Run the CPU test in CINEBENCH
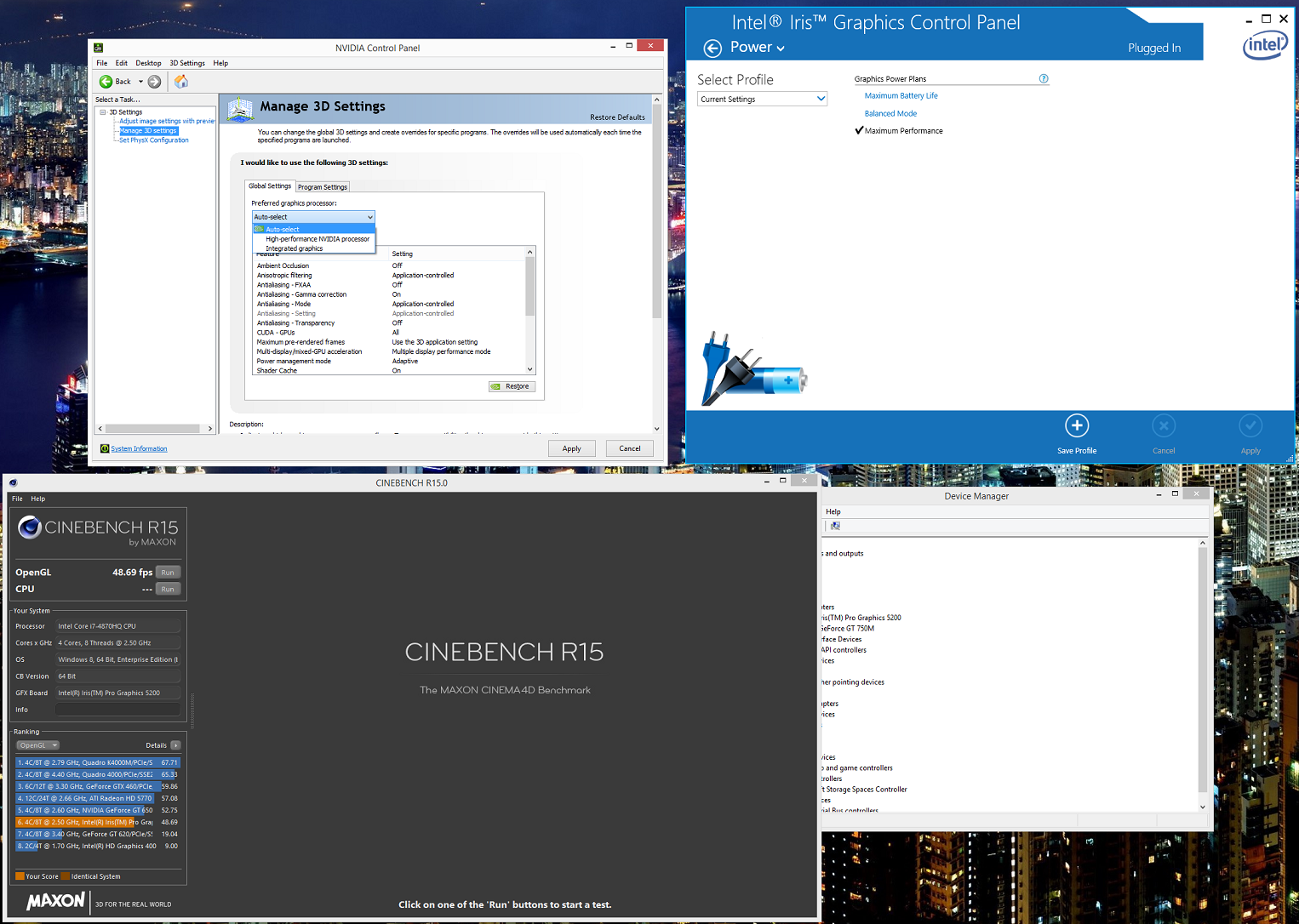 click(x=168, y=589)
